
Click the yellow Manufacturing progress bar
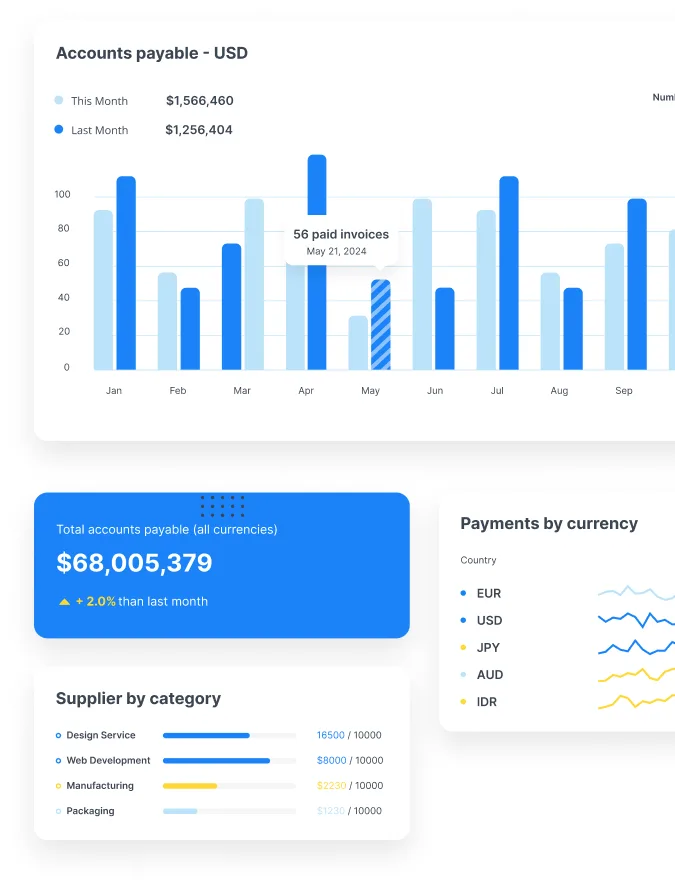pyautogui.click(x=229, y=786)
